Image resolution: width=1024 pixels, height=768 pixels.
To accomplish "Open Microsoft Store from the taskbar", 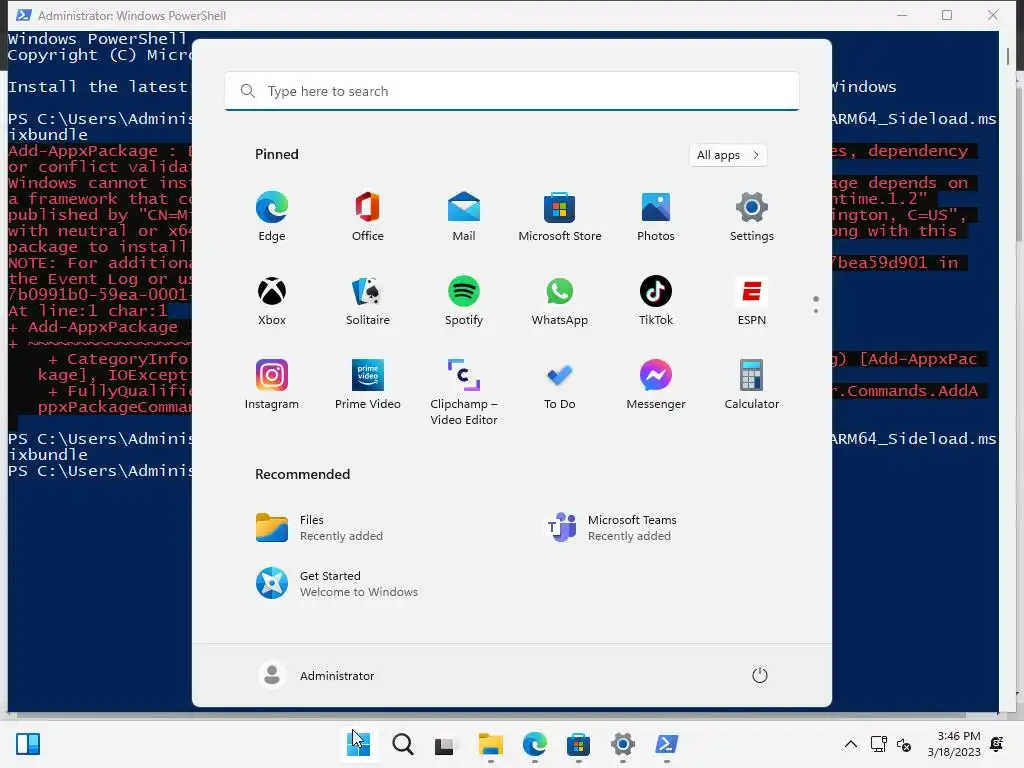I will pyautogui.click(x=579, y=744).
